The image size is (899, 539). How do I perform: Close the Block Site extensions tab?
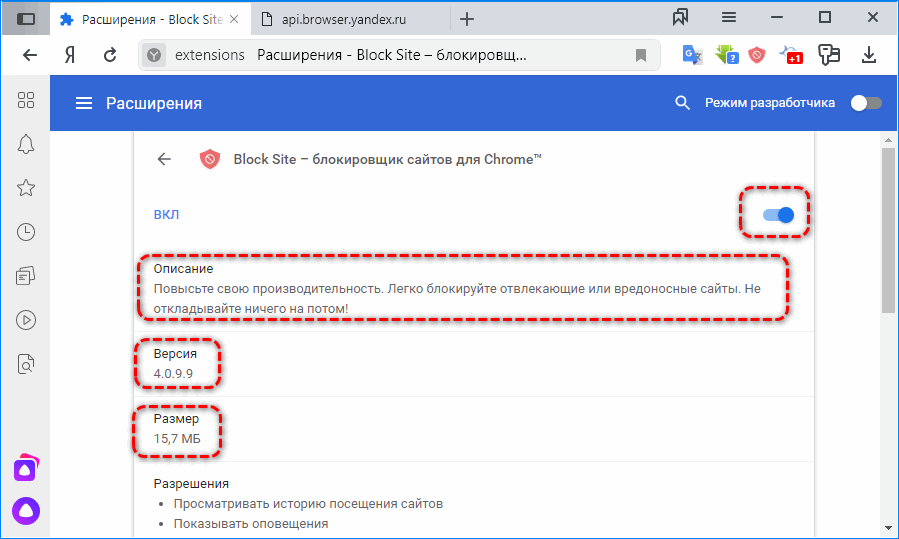(x=234, y=19)
